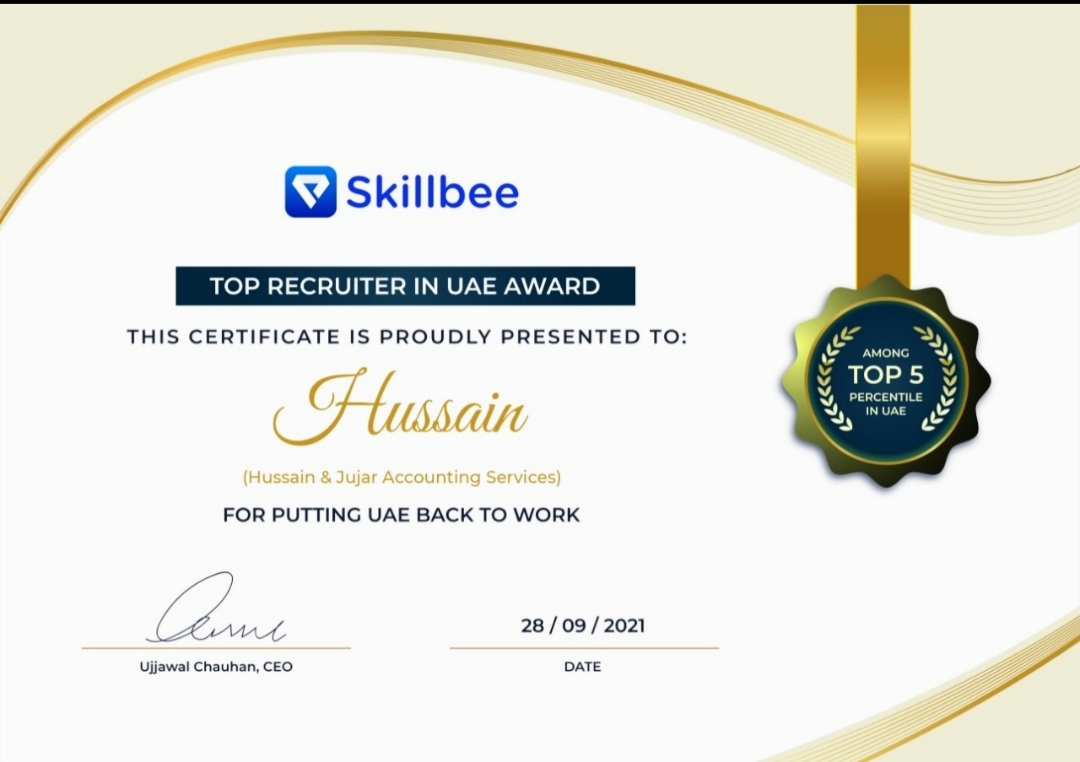Viewport: 1080px width, 762px height.
Task: Click the Skillbee diamond logo icon
Action: click(x=311, y=192)
